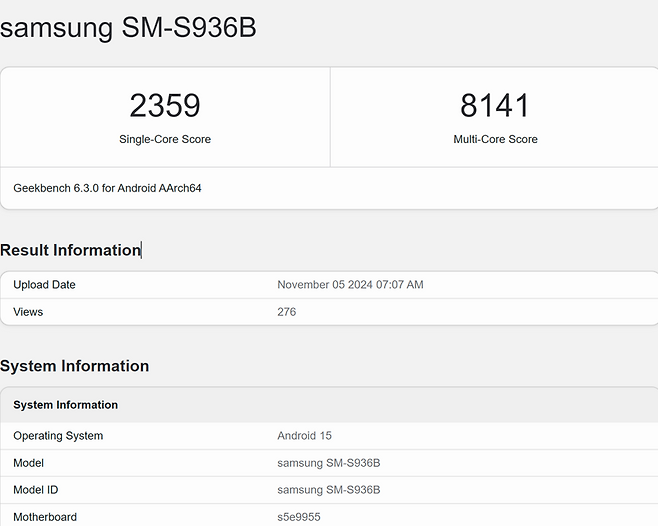Click the samsung SM-S936B page title

[x=128, y=27]
